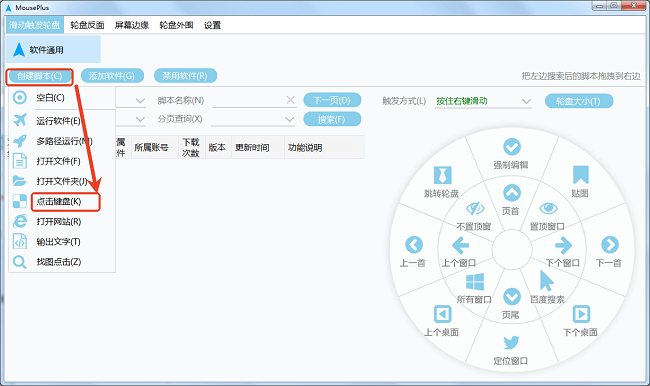650x386 pixels.
Task: Click the 版本 column header
Action: (218, 147)
